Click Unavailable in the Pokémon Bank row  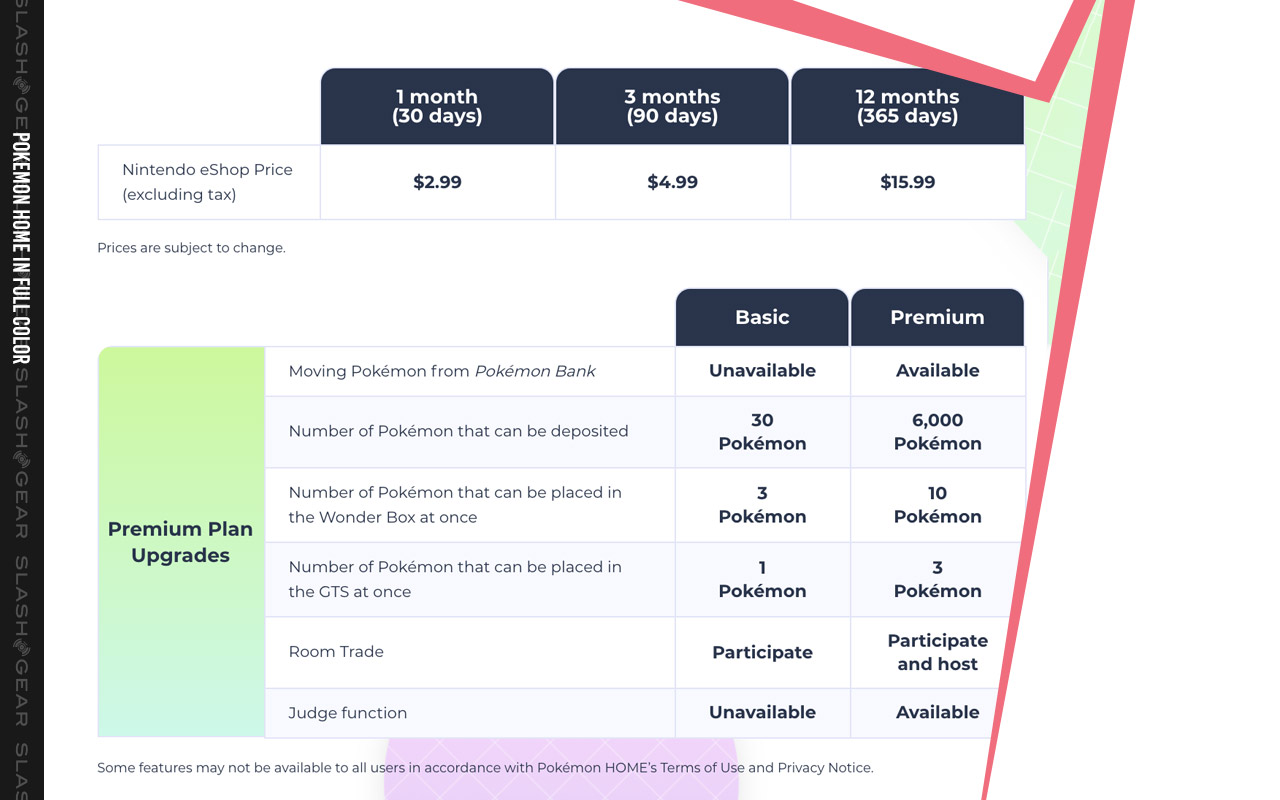[762, 371]
